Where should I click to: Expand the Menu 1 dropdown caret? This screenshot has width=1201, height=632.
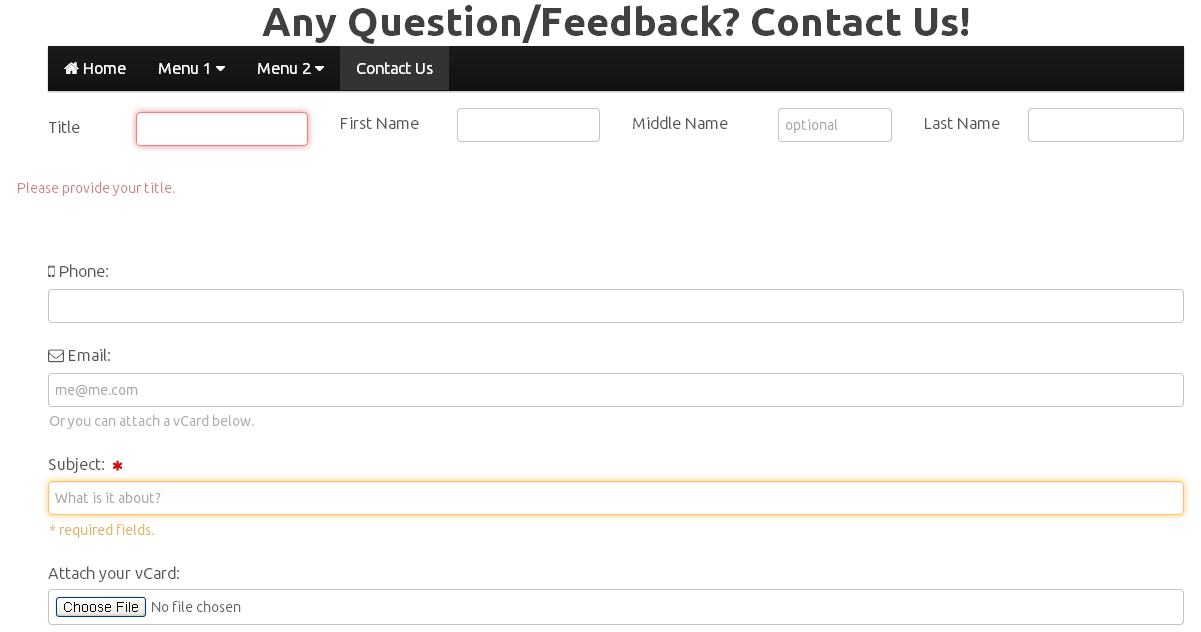(220, 68)
